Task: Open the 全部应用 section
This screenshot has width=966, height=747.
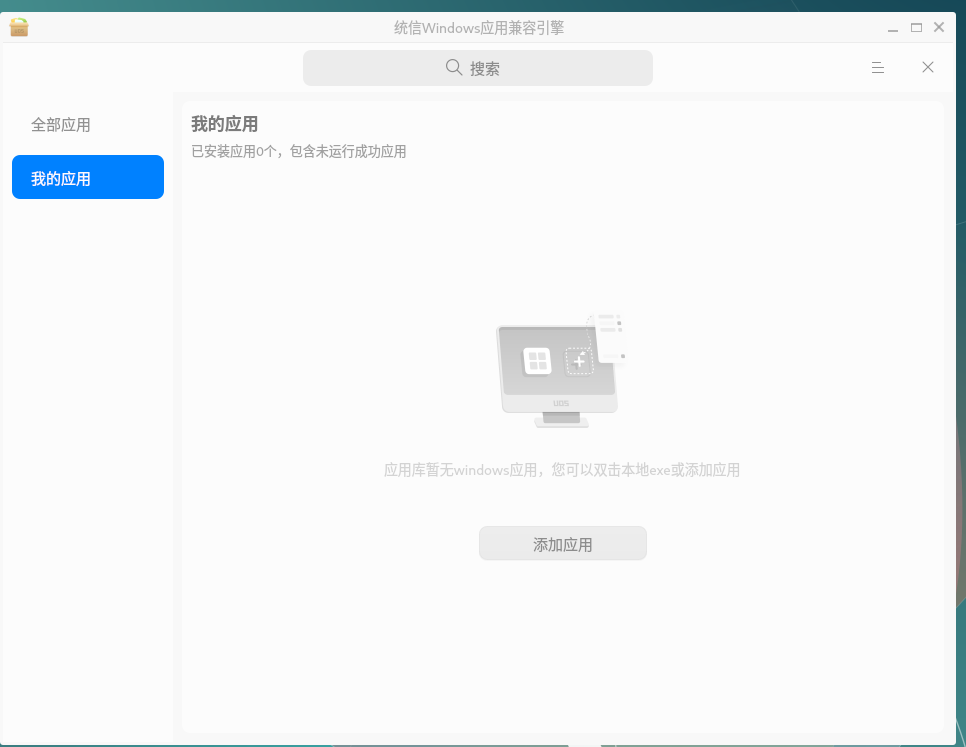Action: point(61,125)
